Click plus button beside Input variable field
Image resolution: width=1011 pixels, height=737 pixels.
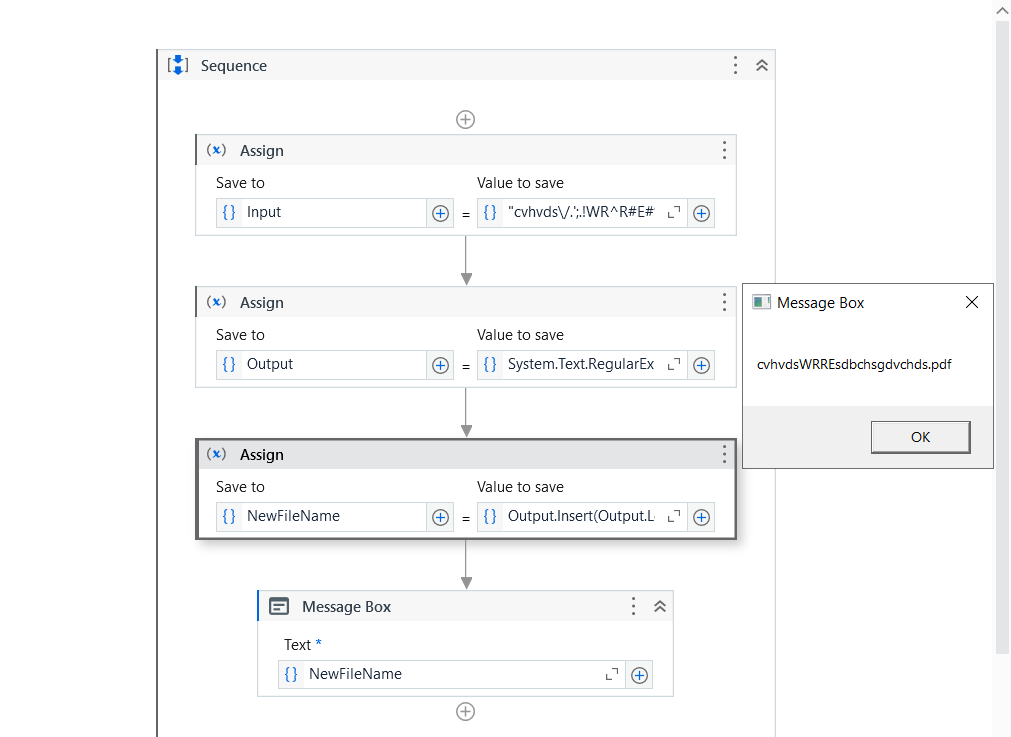[440, 213]
